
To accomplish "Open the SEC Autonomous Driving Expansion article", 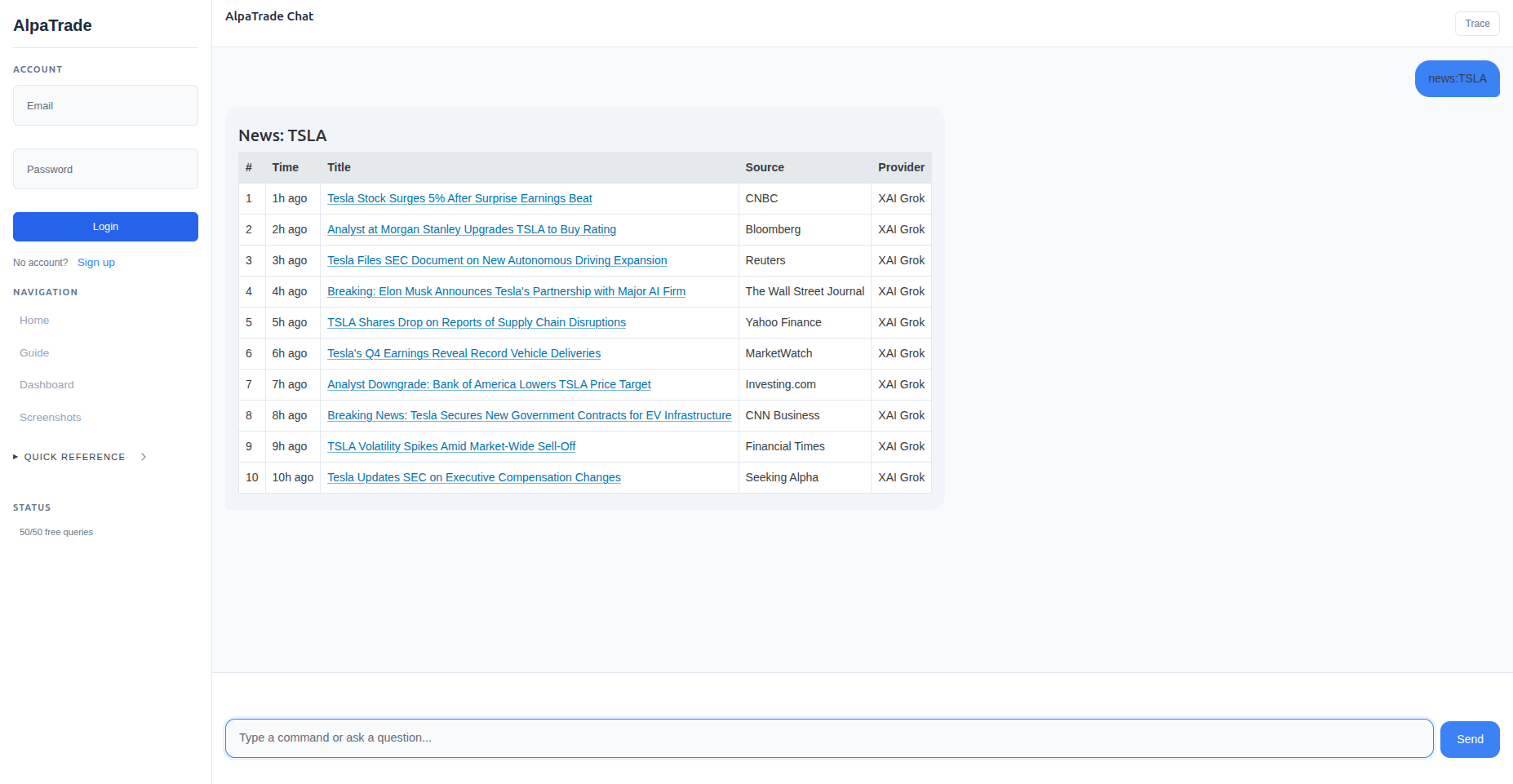I will tap(497, 260).
